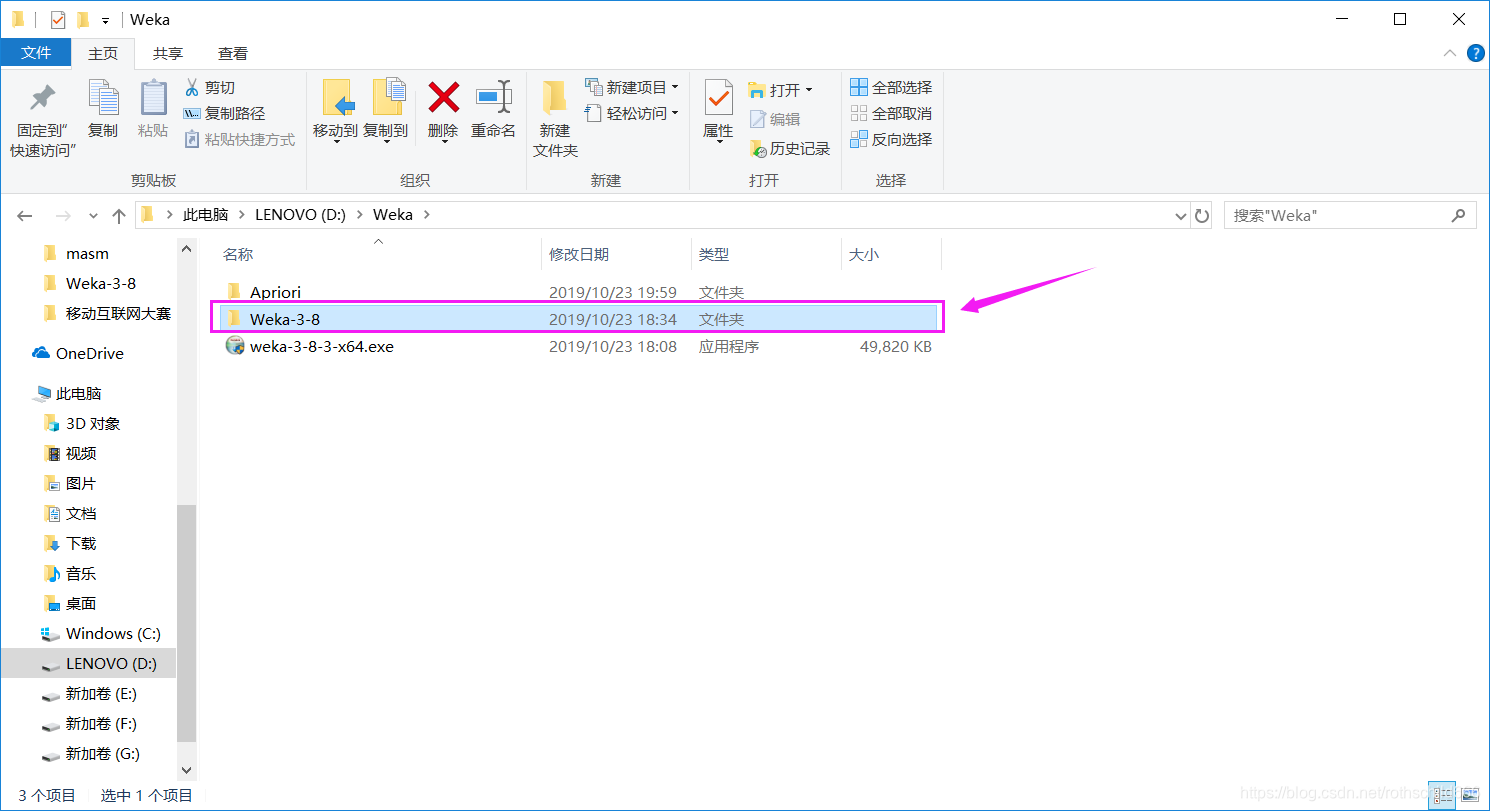This screenshot has height=811, width=1490.
Task: Switch to the Home (主页) tab
Action: point(103,53)
